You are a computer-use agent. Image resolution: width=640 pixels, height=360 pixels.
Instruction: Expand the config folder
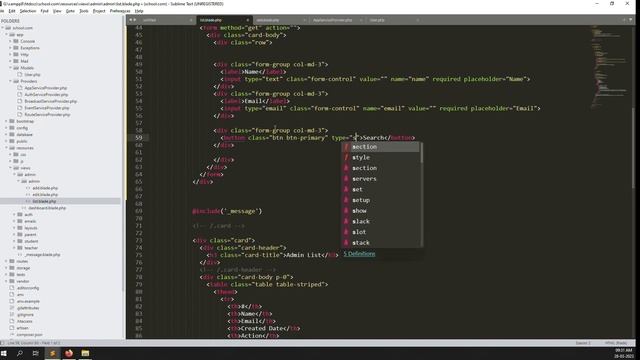(7, 128)
